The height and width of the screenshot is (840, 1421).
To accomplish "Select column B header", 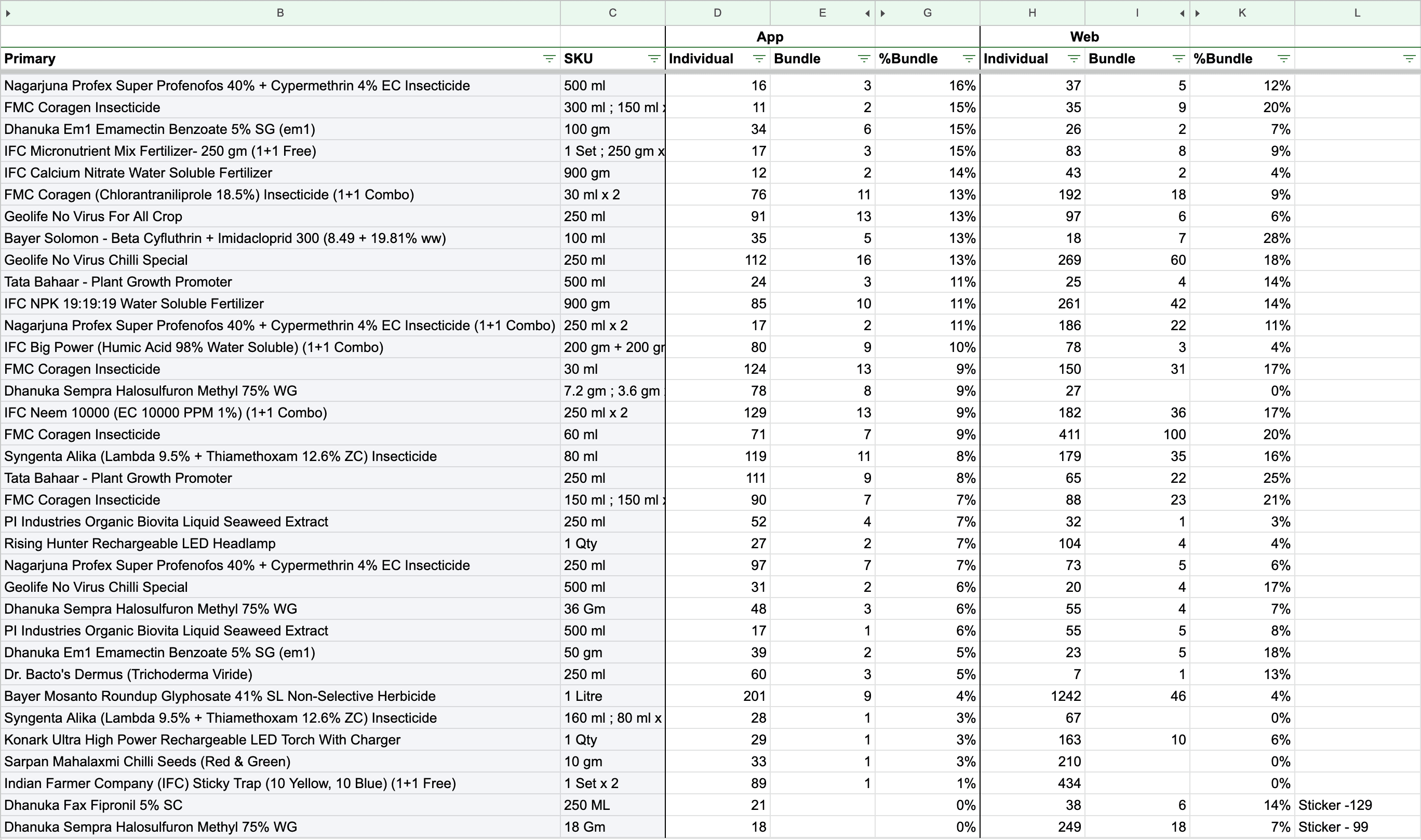I will pos(280,13).
